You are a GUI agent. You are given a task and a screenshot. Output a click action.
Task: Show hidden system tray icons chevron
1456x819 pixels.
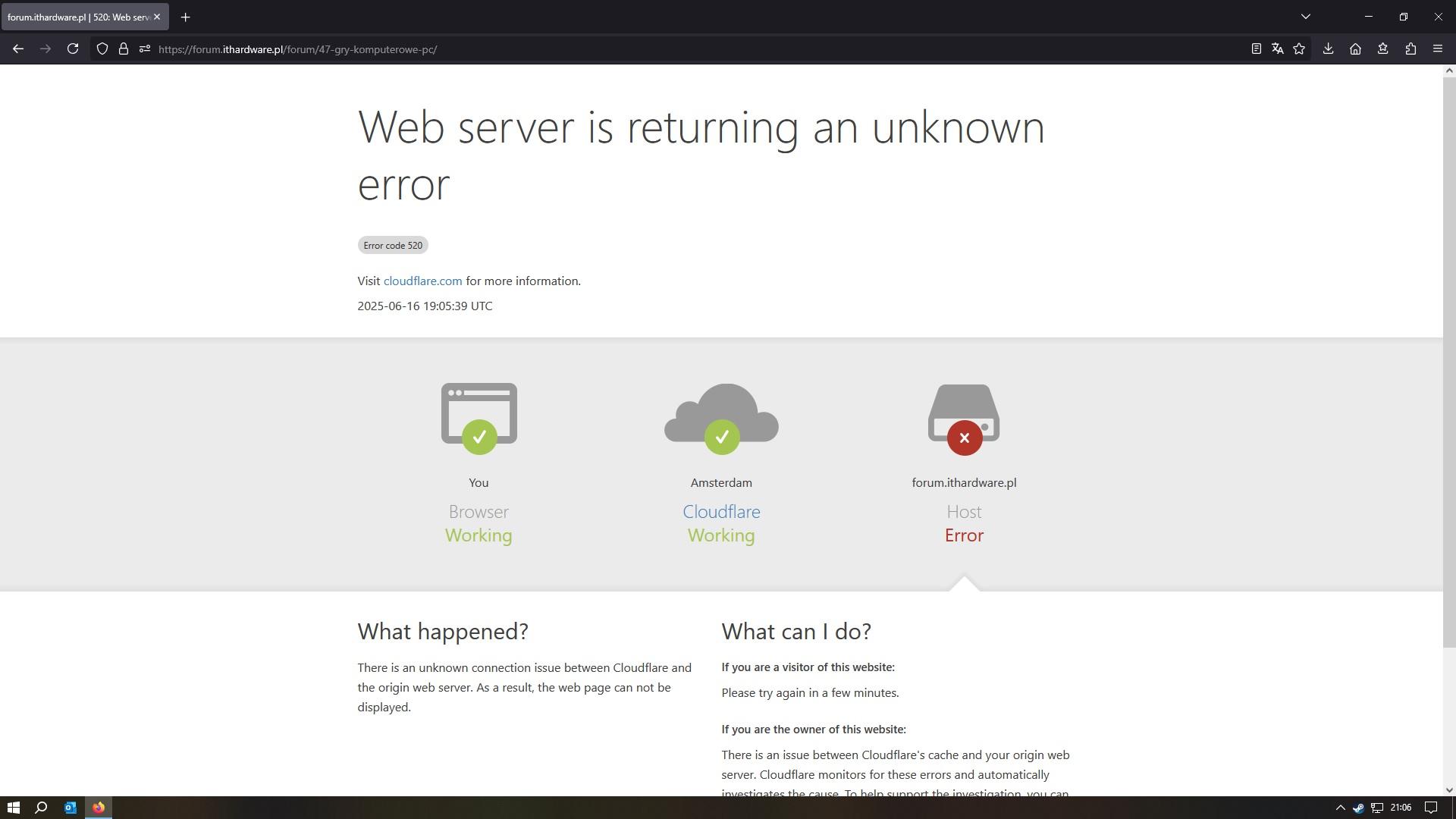tap(1340, 808)
